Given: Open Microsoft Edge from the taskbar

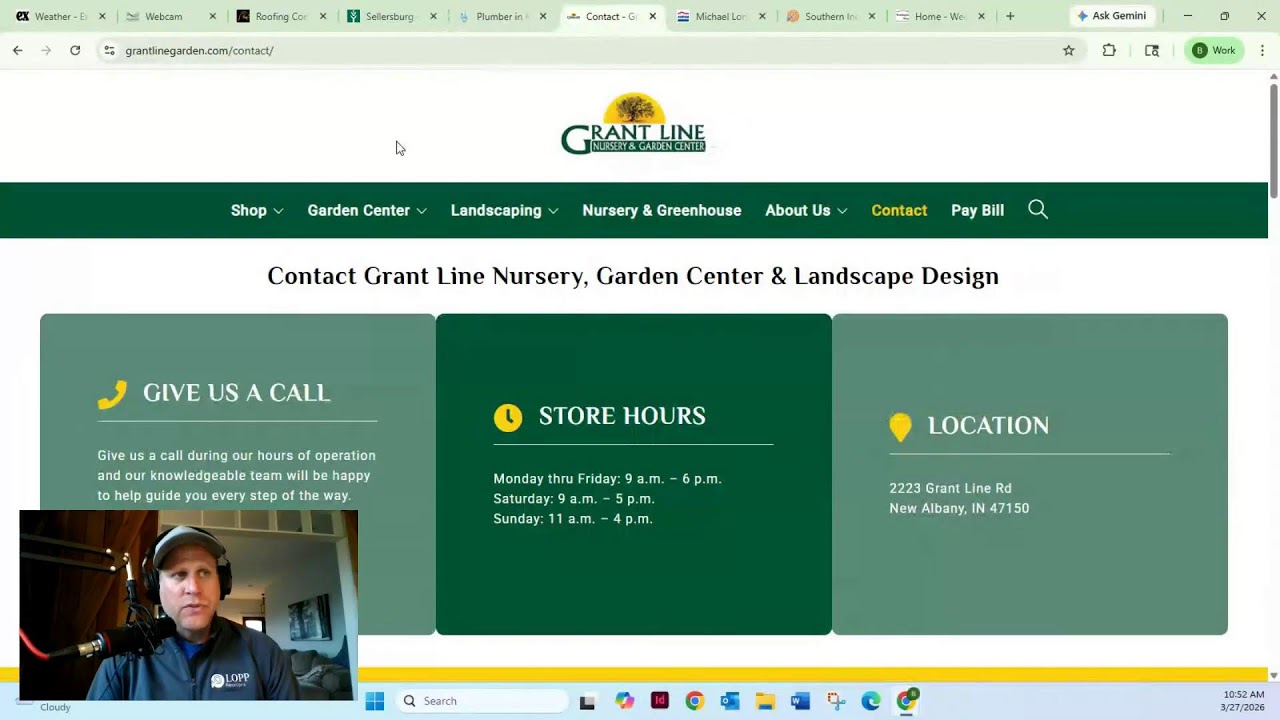Looking at the screenshot, I should point(871,701).
